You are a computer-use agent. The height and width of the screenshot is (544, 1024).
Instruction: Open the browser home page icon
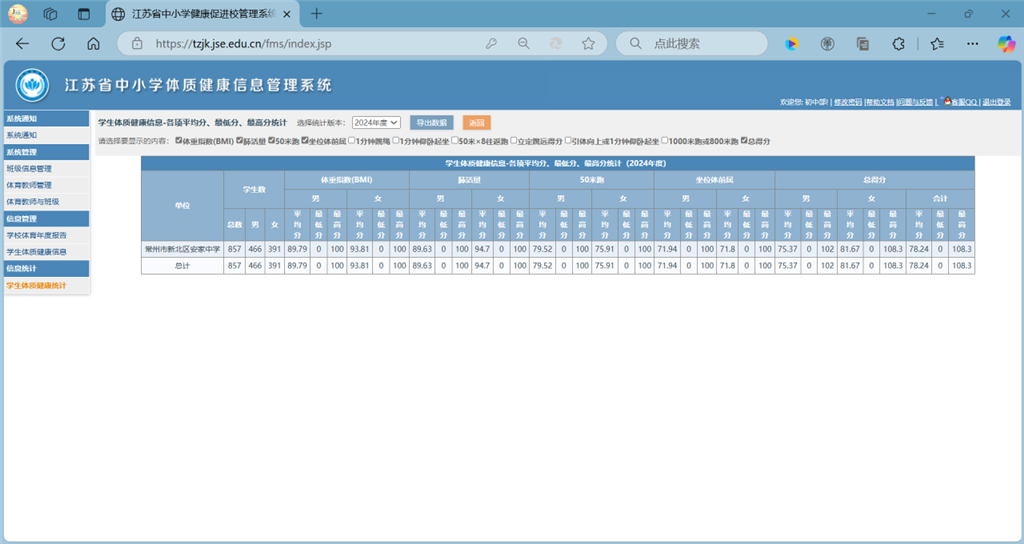[93, 44]
